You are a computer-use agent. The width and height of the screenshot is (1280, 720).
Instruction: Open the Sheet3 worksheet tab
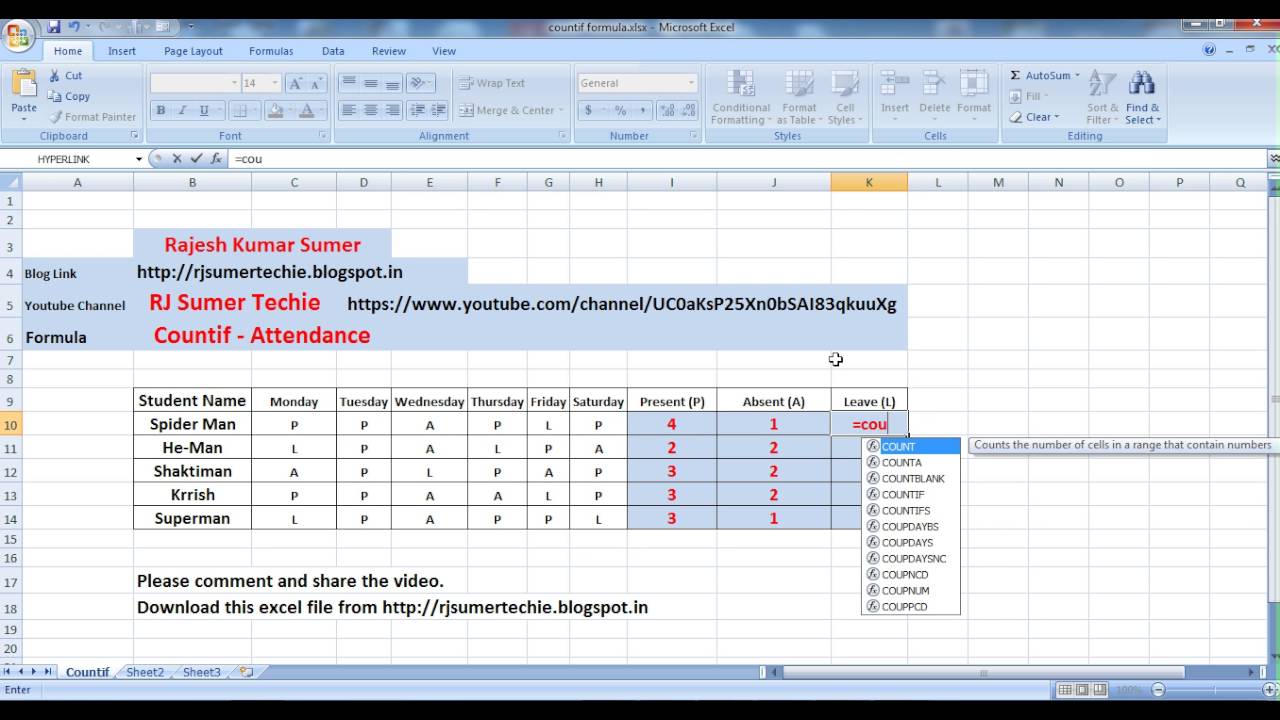coord(202,673)
